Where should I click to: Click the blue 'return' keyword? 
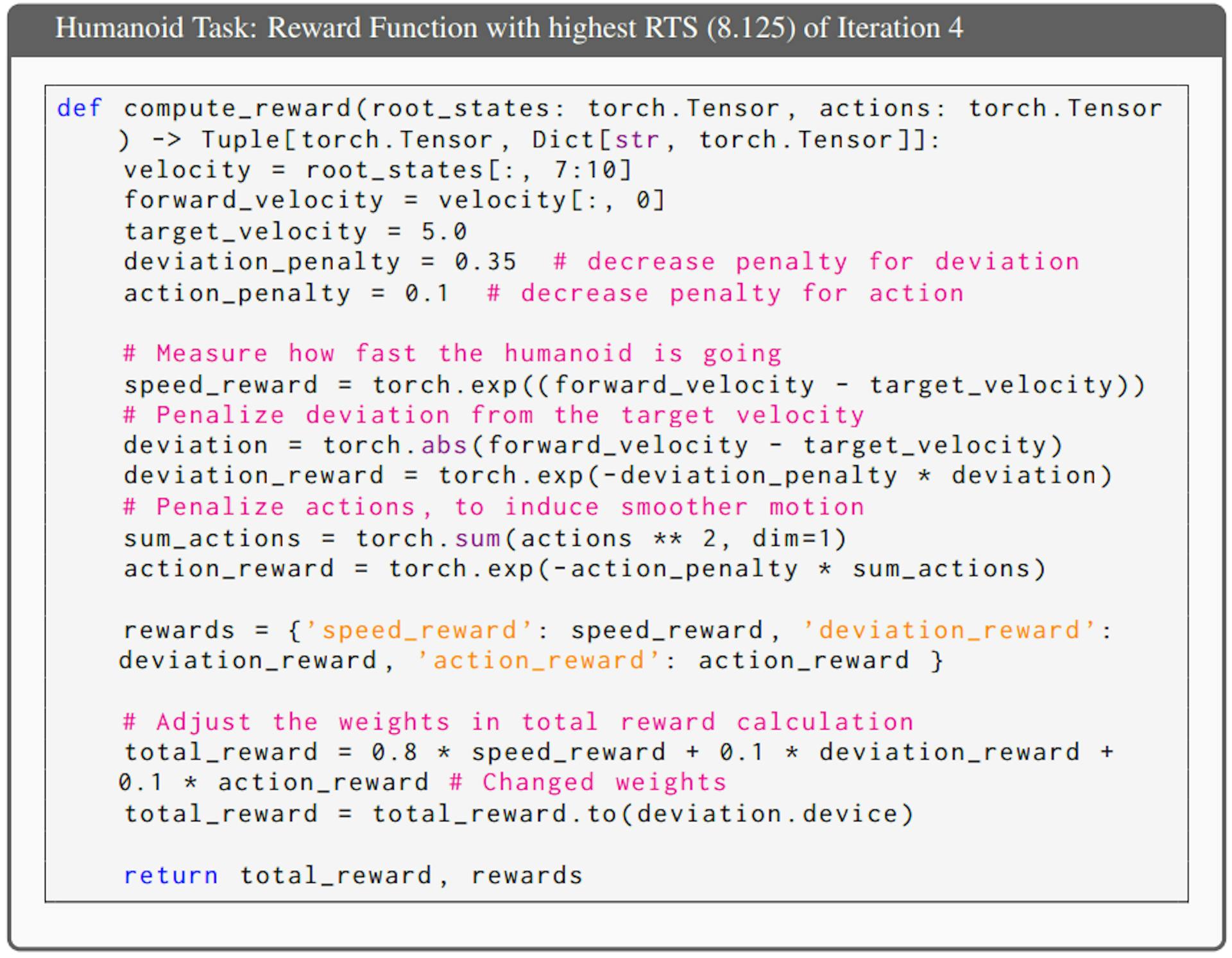pyautogui.click(x=171, y=875)
